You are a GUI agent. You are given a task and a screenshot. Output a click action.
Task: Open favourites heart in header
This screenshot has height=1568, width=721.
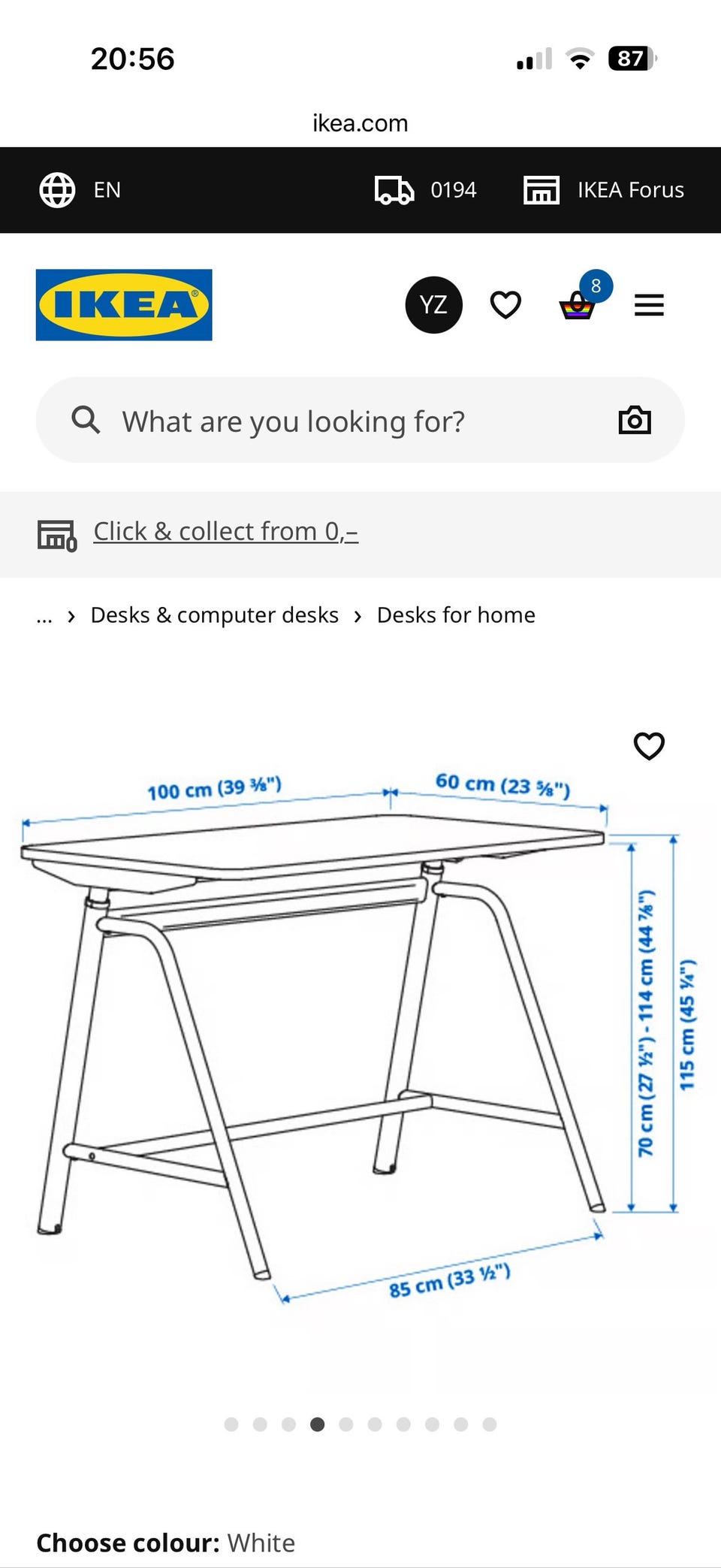click(x=505, y=305)
